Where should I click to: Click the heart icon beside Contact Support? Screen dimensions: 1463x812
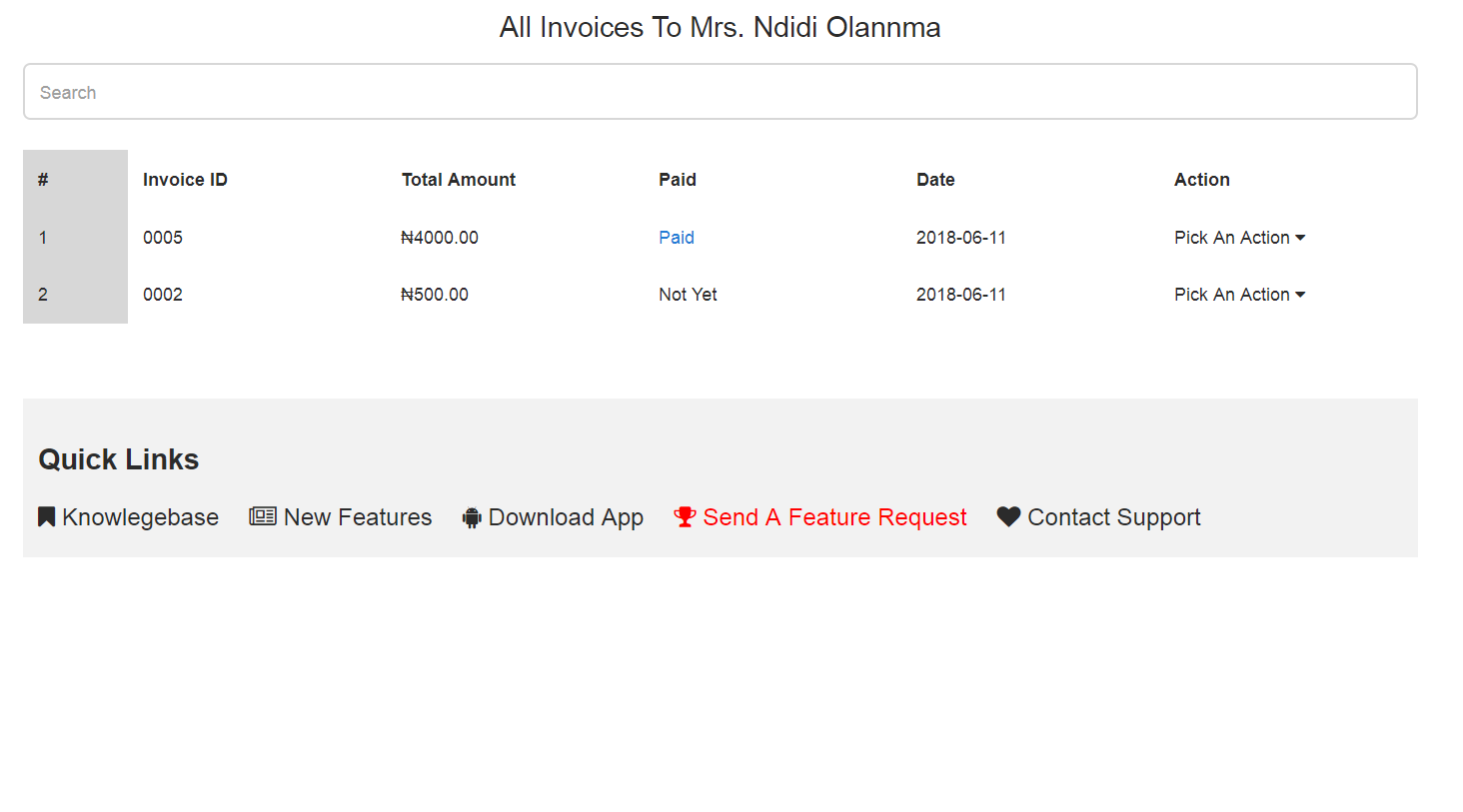pyautogui.click(x=1008, y=516)
